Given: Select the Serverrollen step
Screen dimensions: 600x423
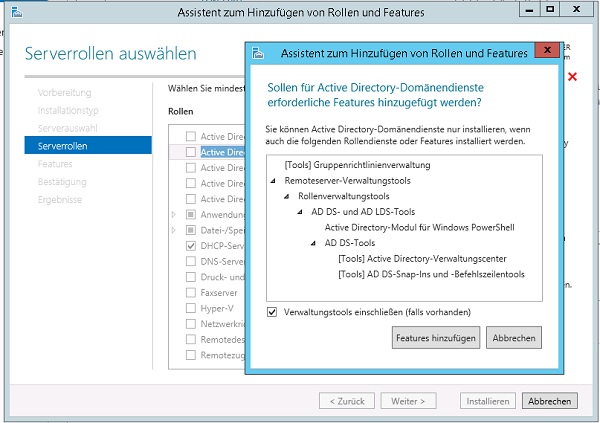Looking at the screenshot, I should click(88, 145).
